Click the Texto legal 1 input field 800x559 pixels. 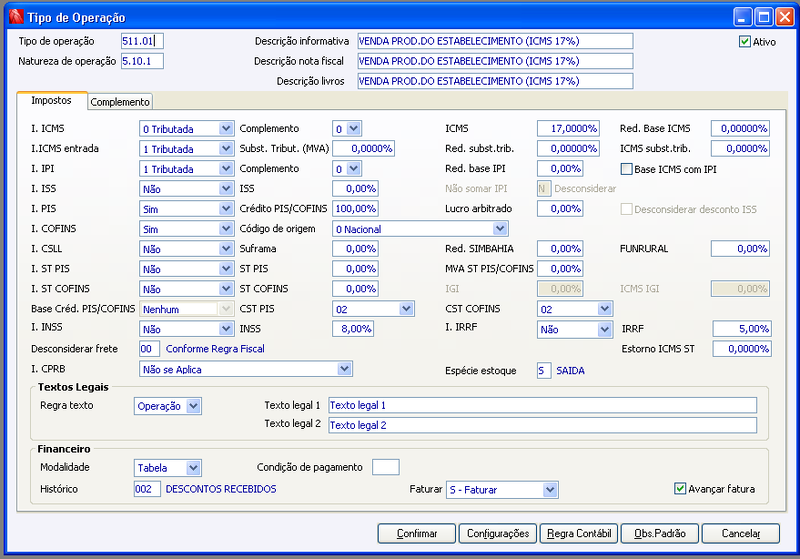[542, 405]
